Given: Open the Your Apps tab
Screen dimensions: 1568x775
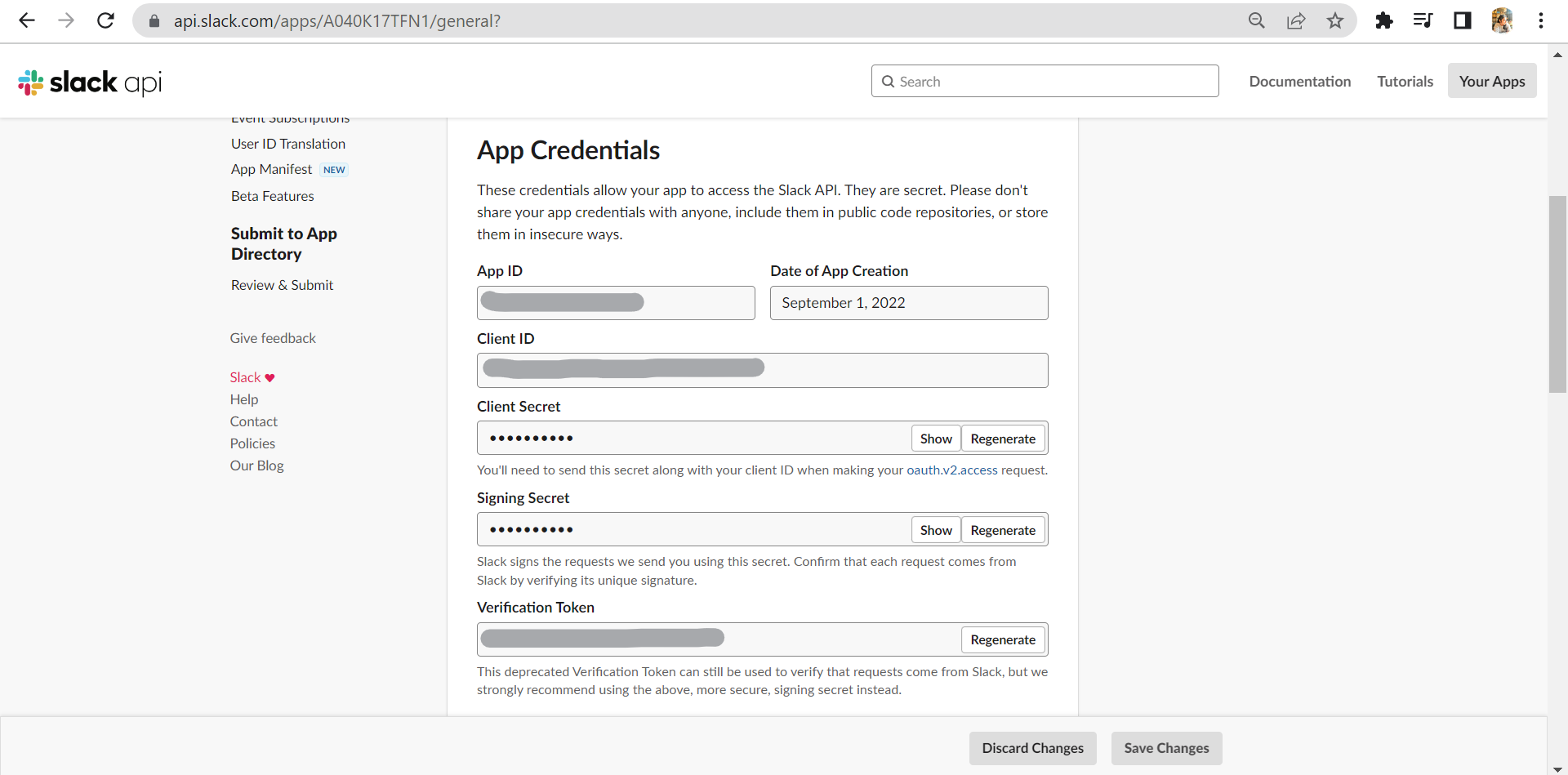Looking at the screenshot, I should [1492, 81].
